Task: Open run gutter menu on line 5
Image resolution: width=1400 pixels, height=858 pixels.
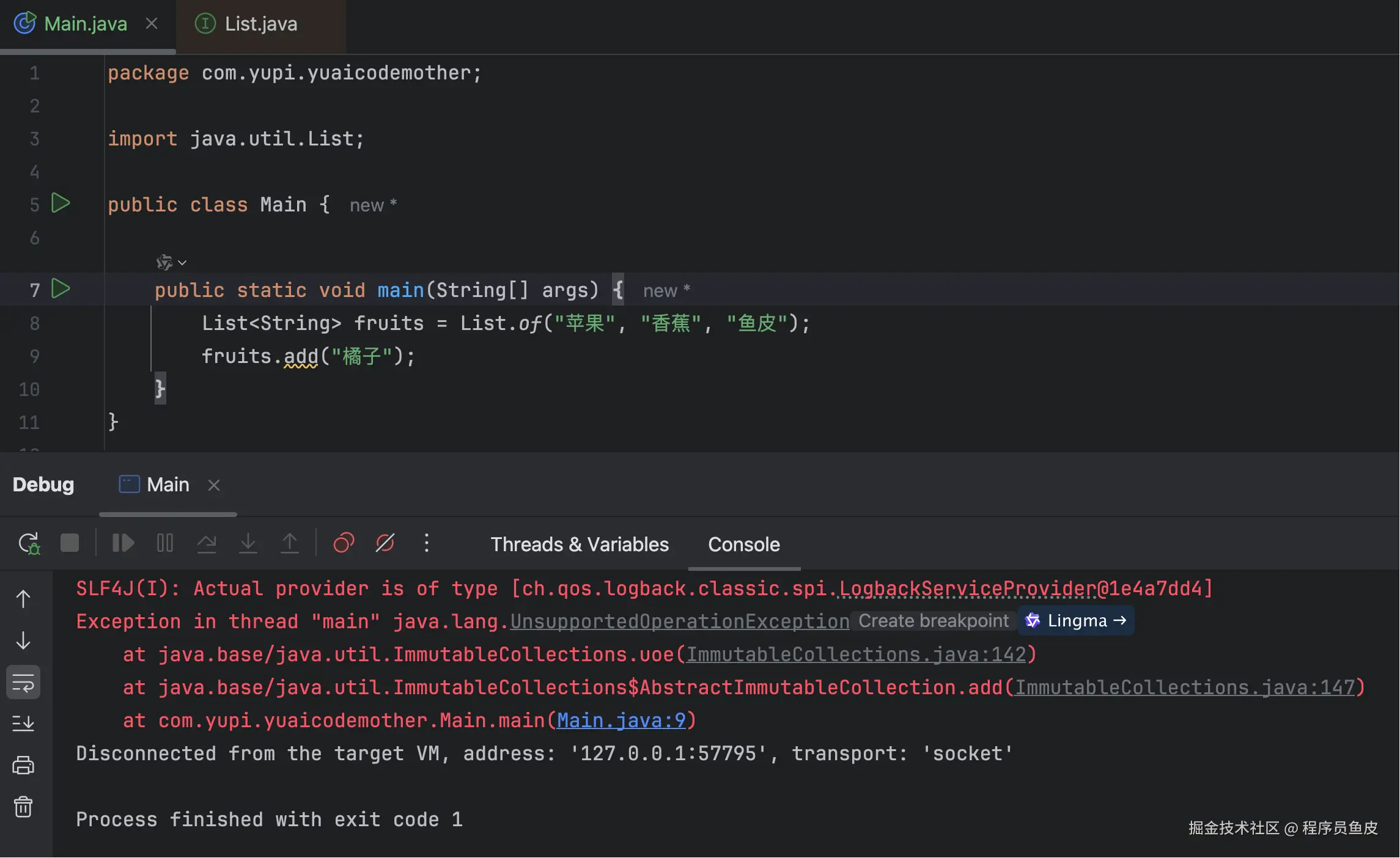Action: pyautogui.click(x=61, y=204)
